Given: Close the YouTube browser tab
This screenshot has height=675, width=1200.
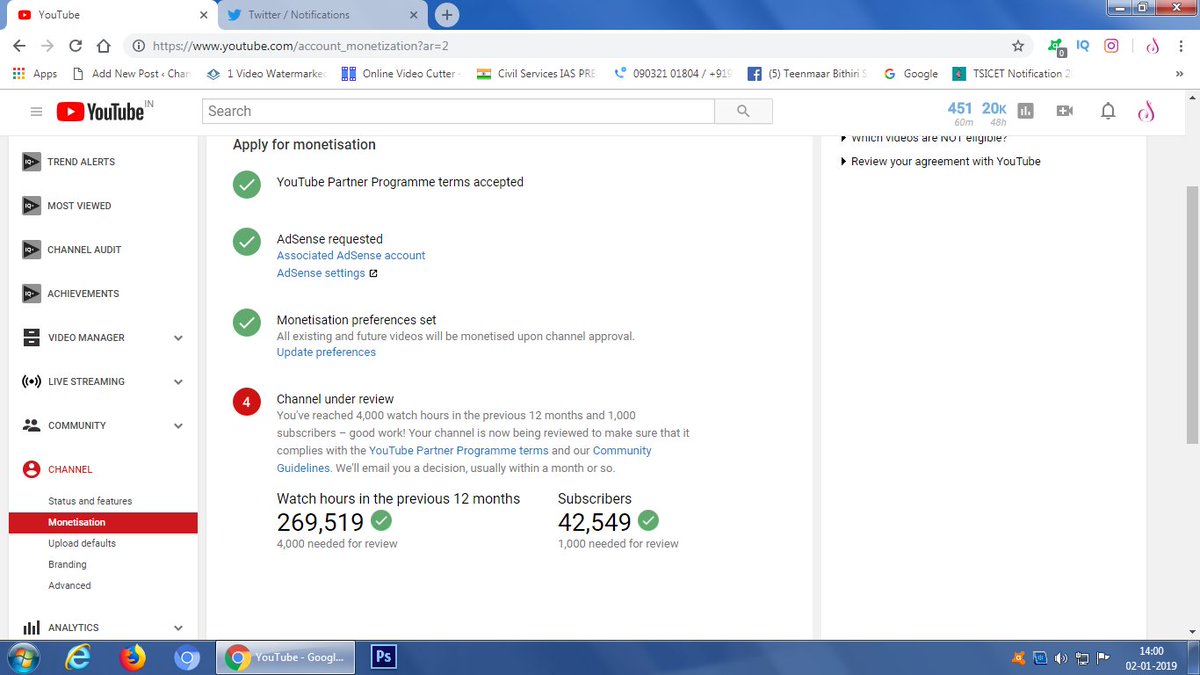Looking at the screenshot, I should tap(203, 15).
